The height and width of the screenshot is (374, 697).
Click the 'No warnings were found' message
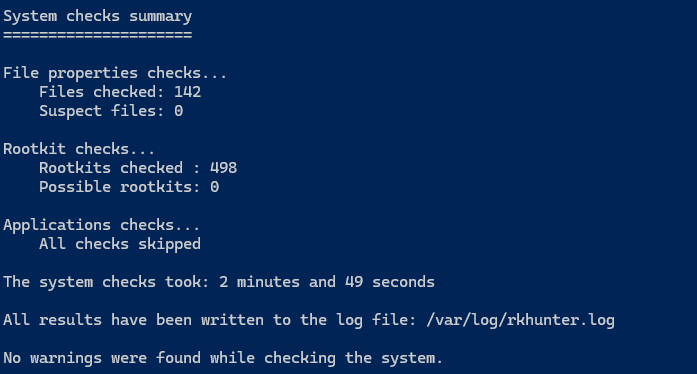[x=223, y=358]
